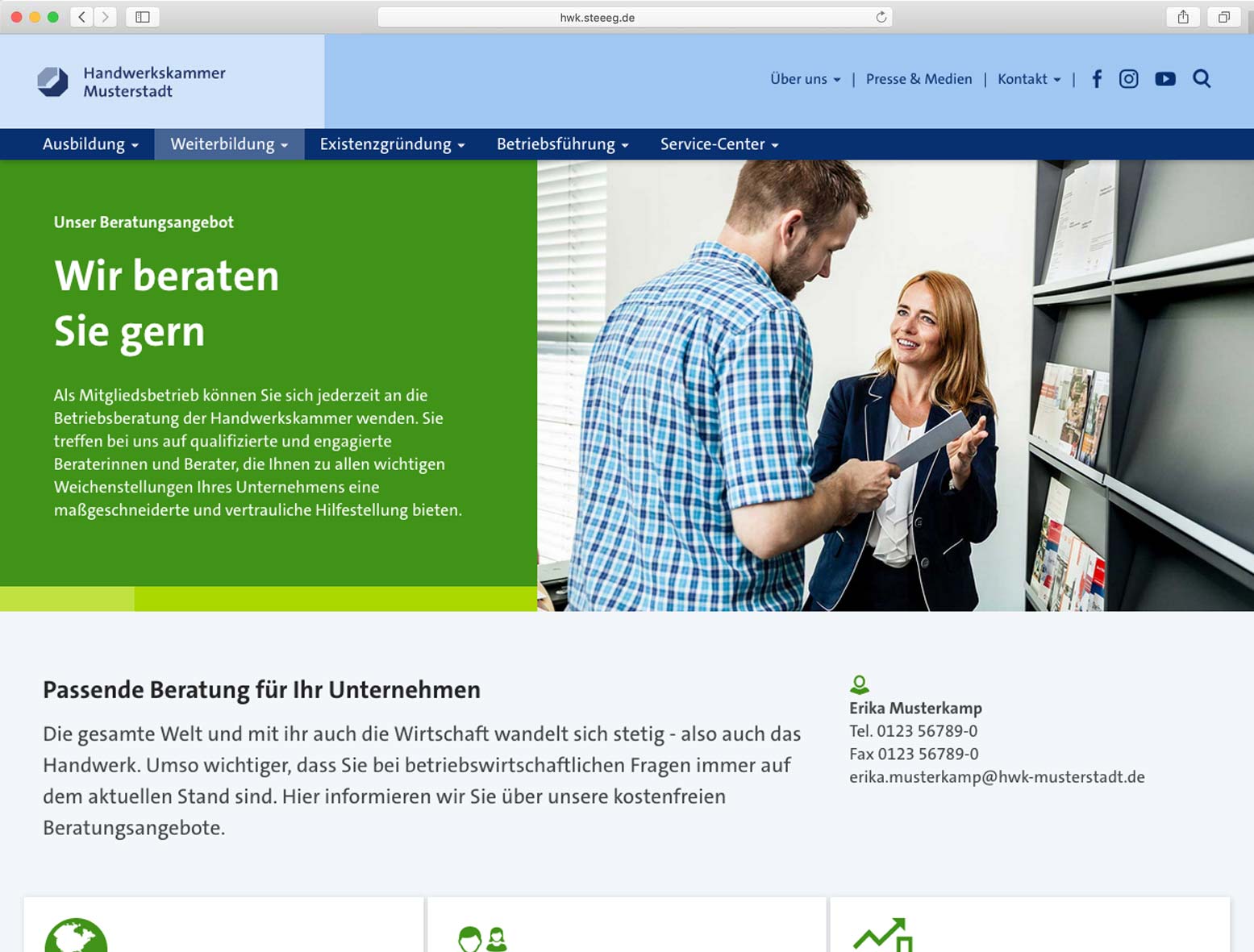Toggle the Safari sidebar icon
The width and height of the screenshot is (1254, 952).
tap(143, 17)
